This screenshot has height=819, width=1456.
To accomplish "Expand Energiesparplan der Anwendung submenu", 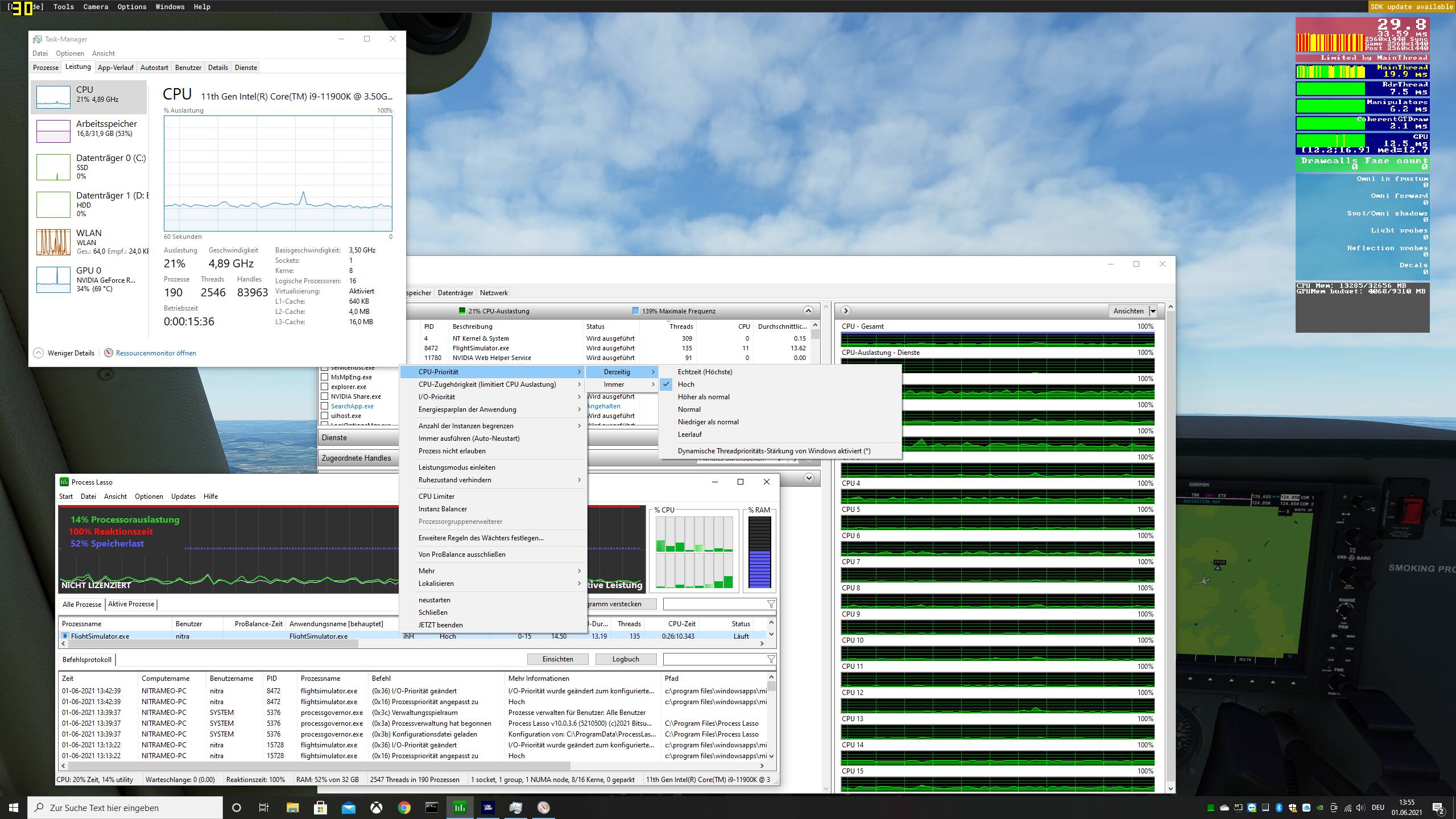I will tap(493, 409).
